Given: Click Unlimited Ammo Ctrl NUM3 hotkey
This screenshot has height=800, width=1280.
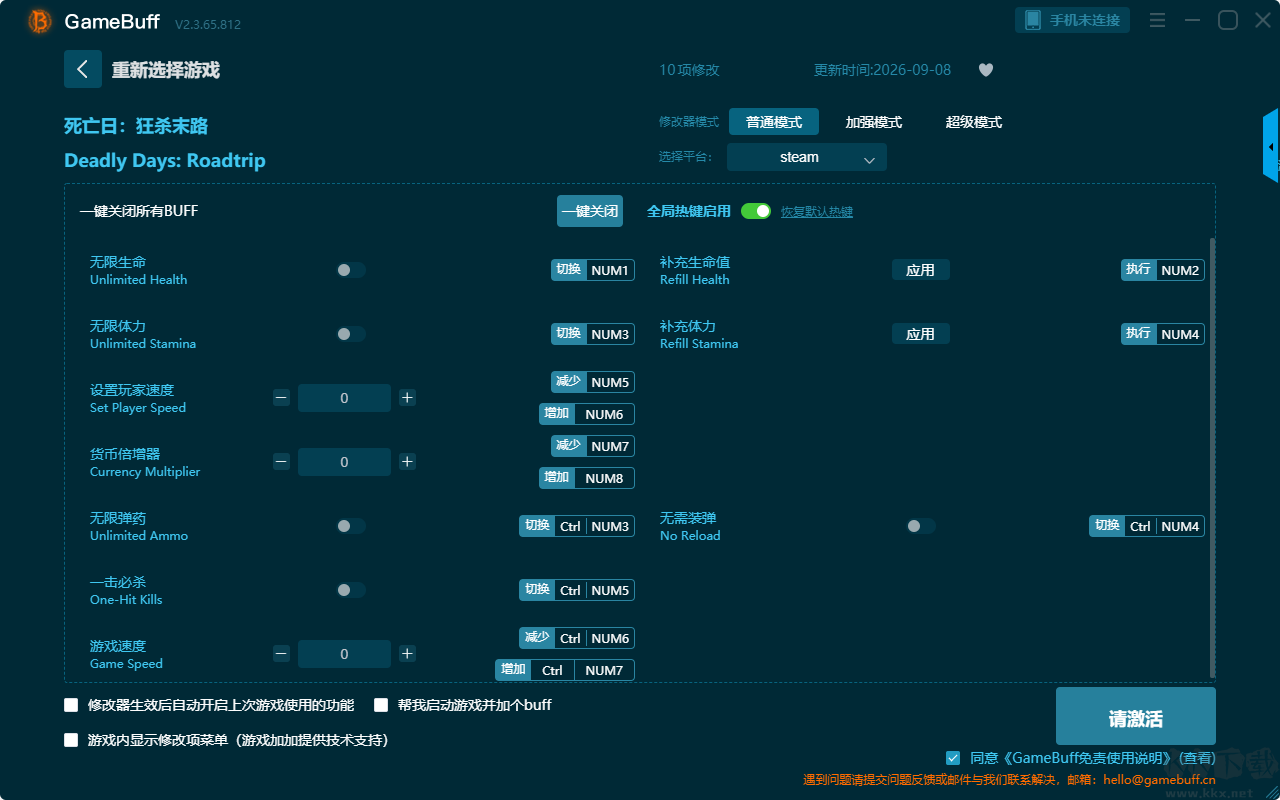Looking at the screenshot, I should point(577,526).
